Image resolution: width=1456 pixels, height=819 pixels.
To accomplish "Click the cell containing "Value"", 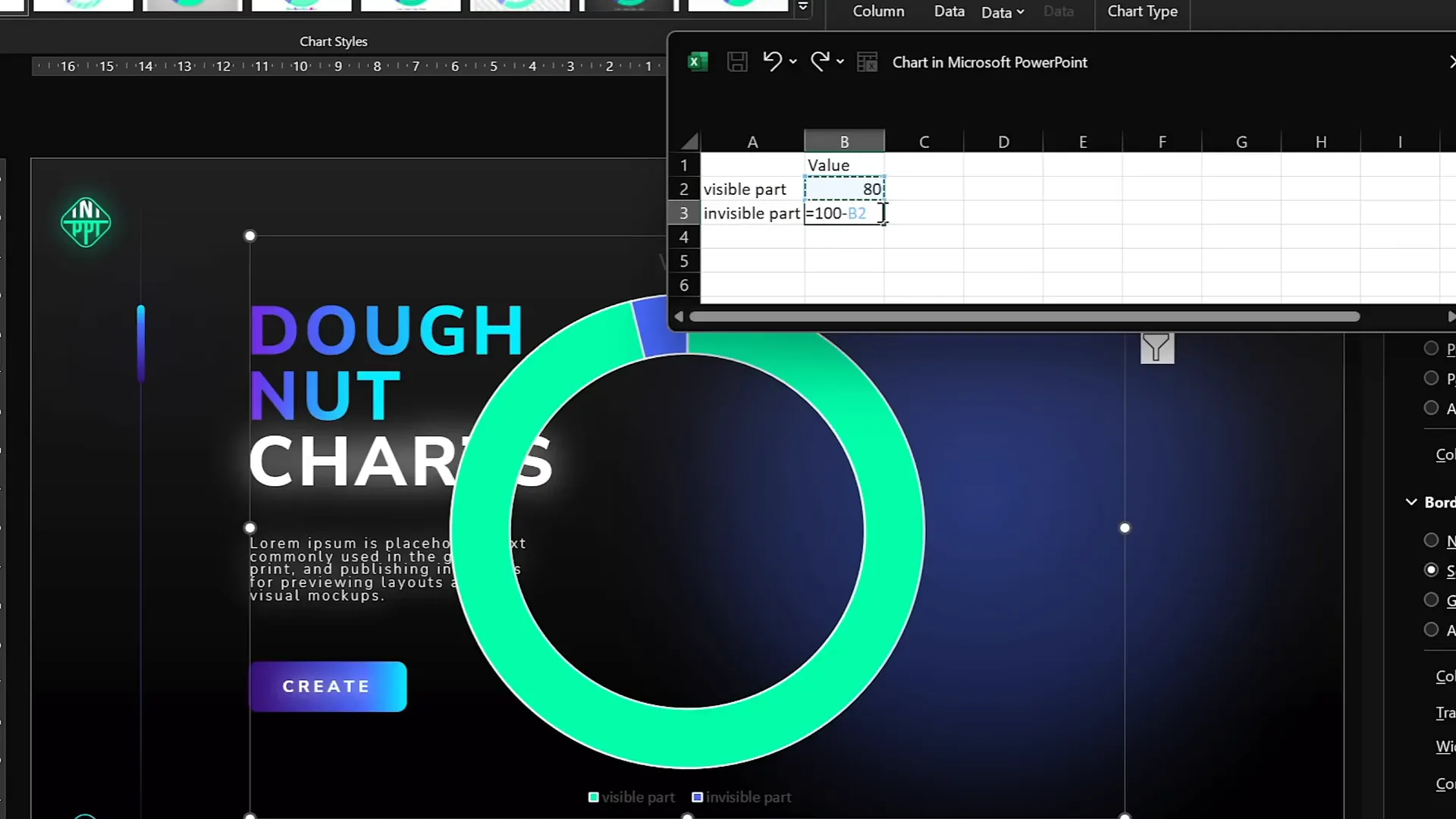I will point(844,165).
